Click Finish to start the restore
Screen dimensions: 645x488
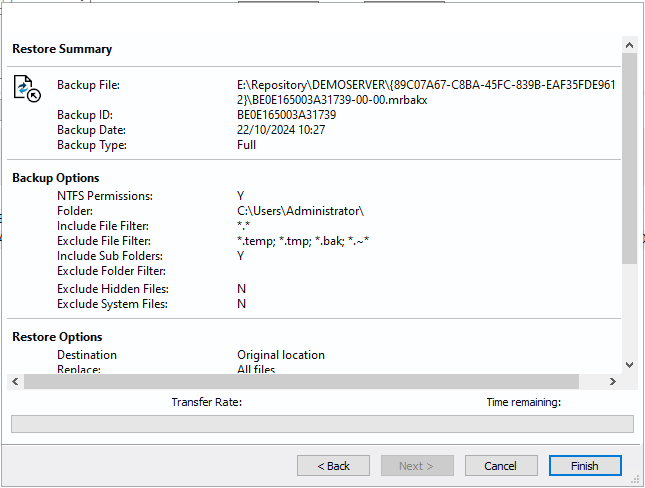585,466
